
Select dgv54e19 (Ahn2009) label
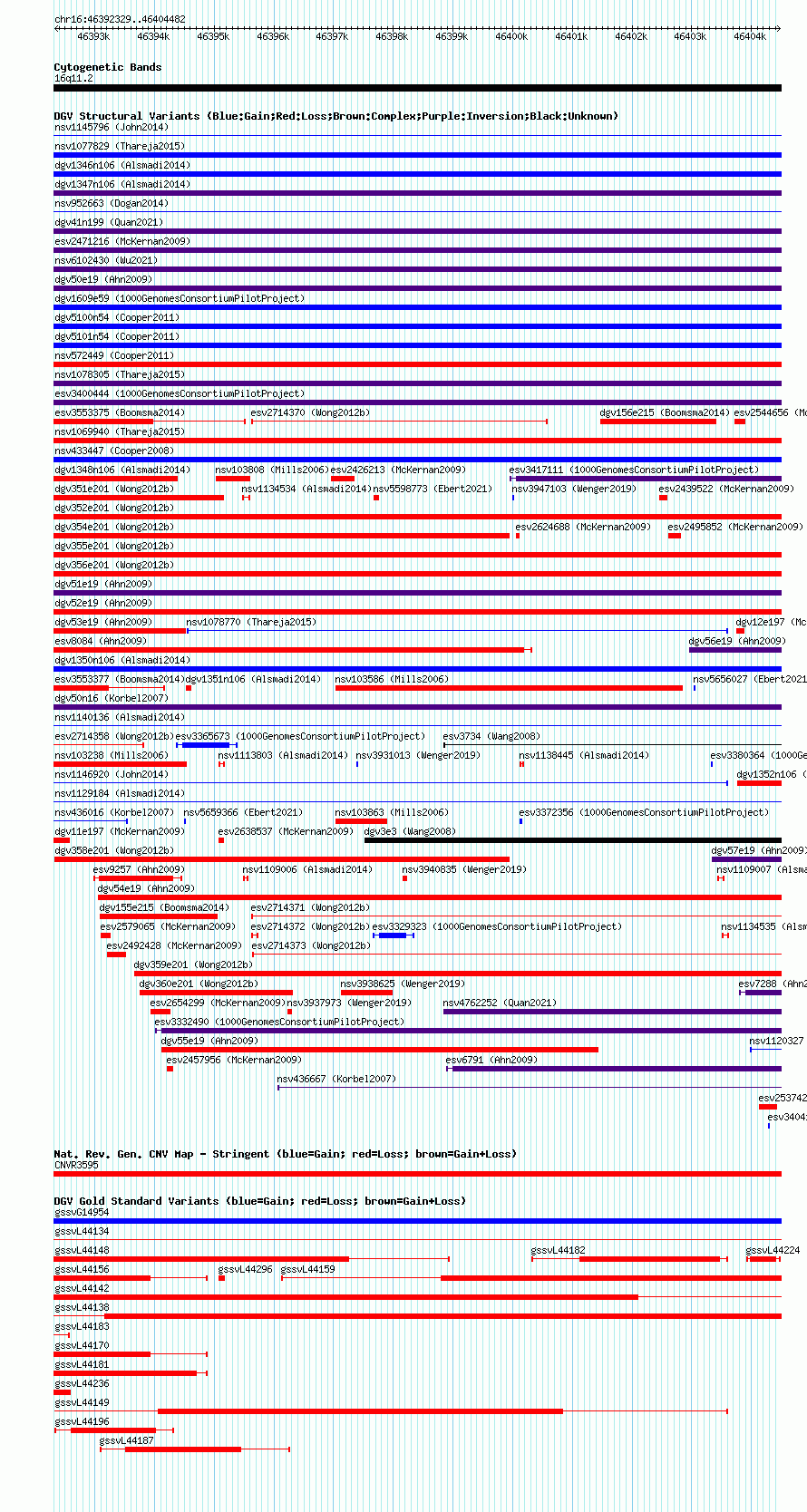click(x=146, y=888)
